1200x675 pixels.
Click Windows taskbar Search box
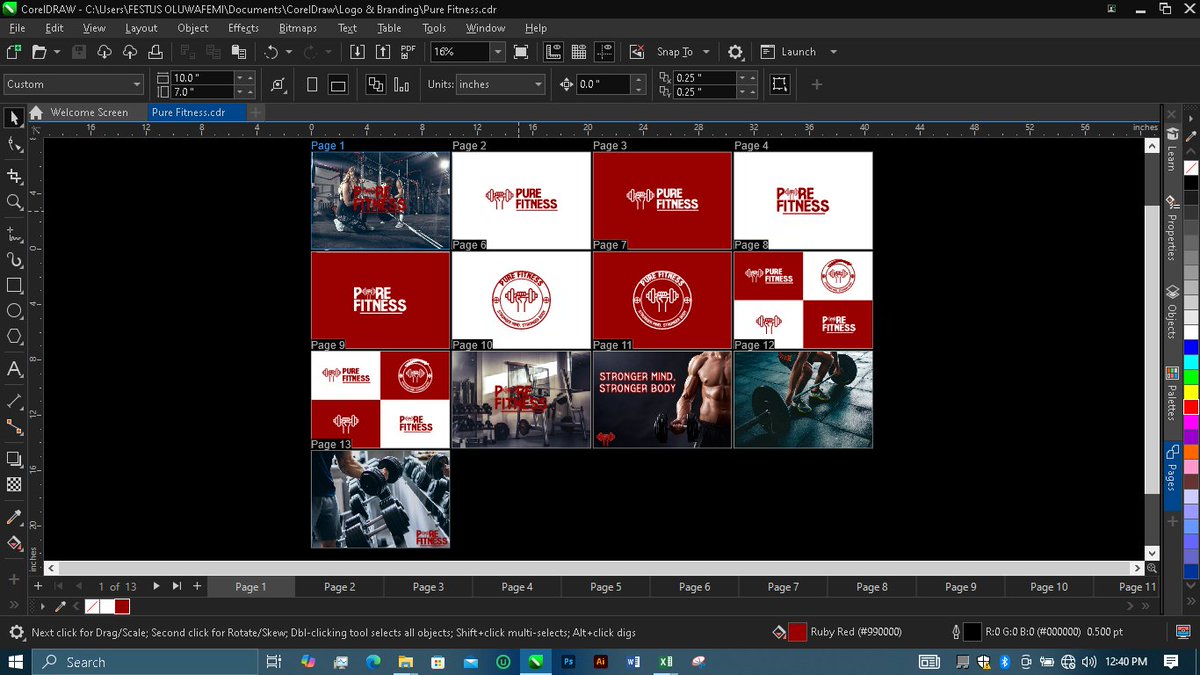(146, 662)
